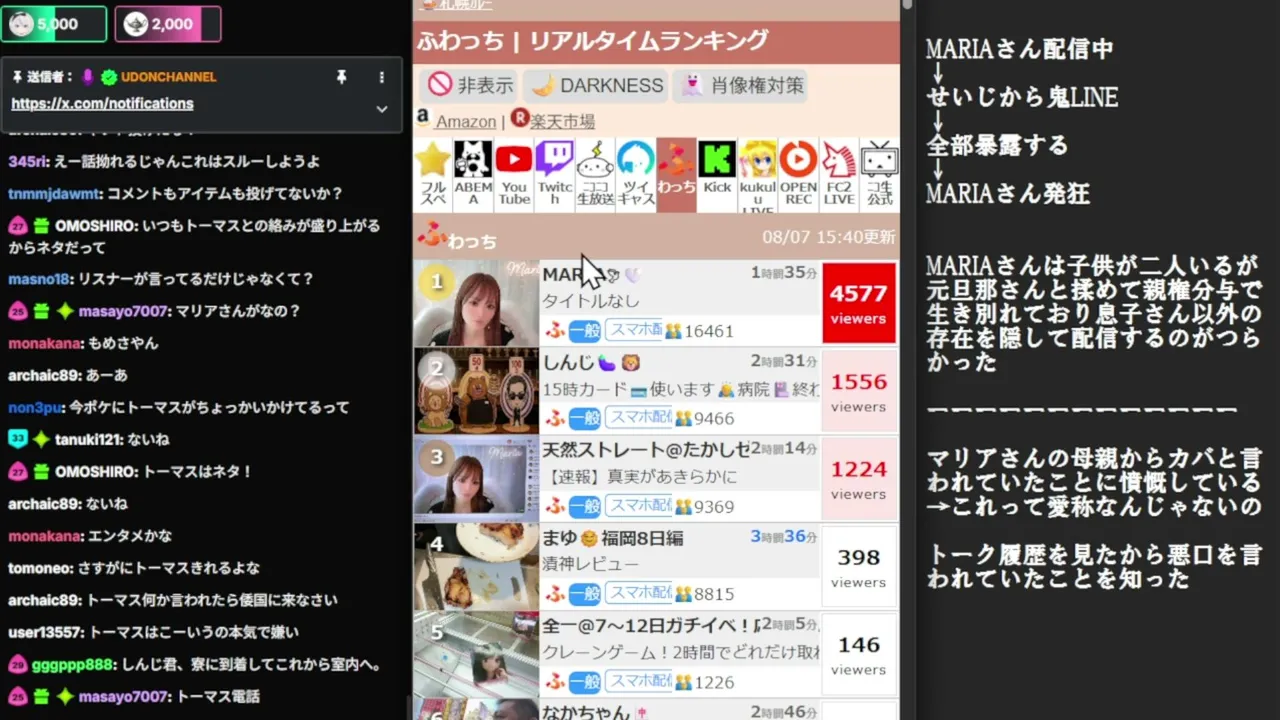Click the 398 viewers box
The image size is (1280, 720).
point(858,567)
